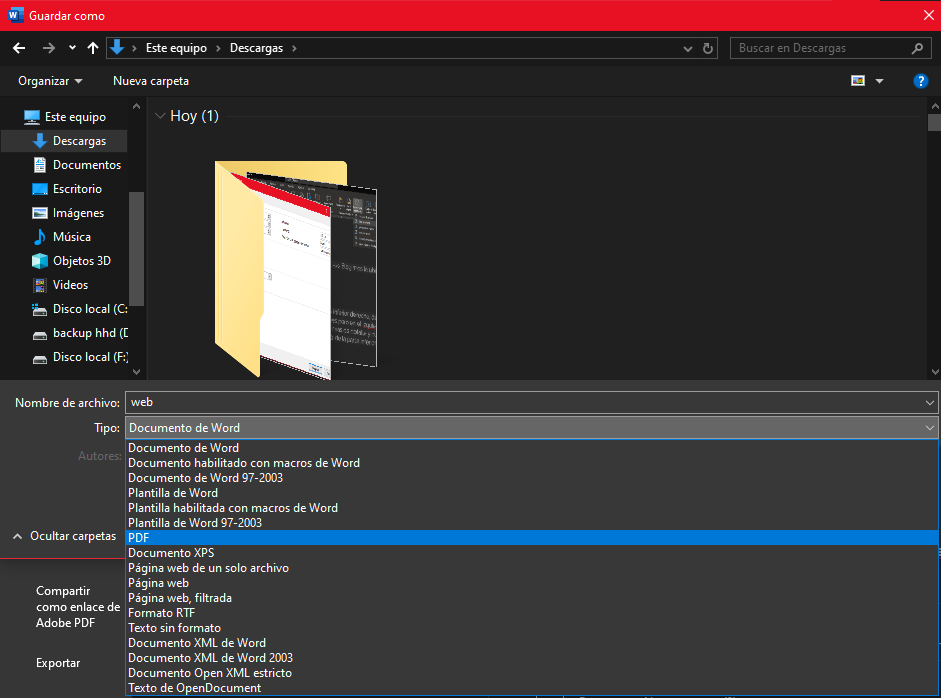Select PDF from the type list
941x698 pixels.
(x=139, y=538)
